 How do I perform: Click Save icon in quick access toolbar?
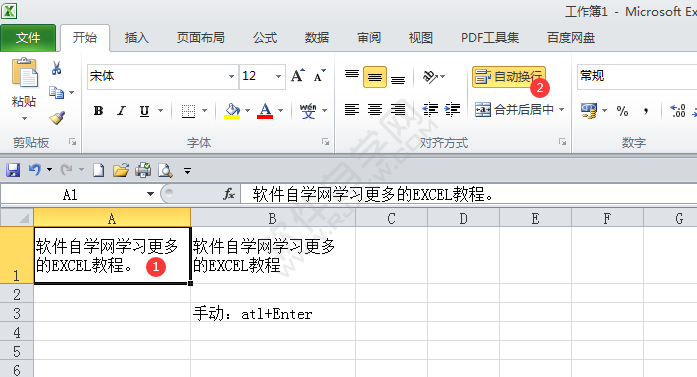coord(13,170)
